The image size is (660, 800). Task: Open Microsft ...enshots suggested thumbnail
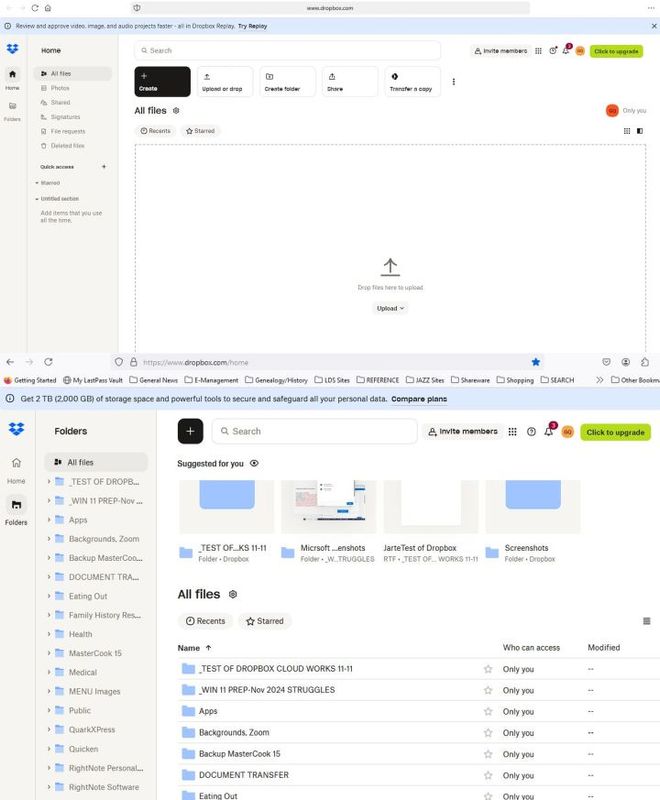[329, 506]
